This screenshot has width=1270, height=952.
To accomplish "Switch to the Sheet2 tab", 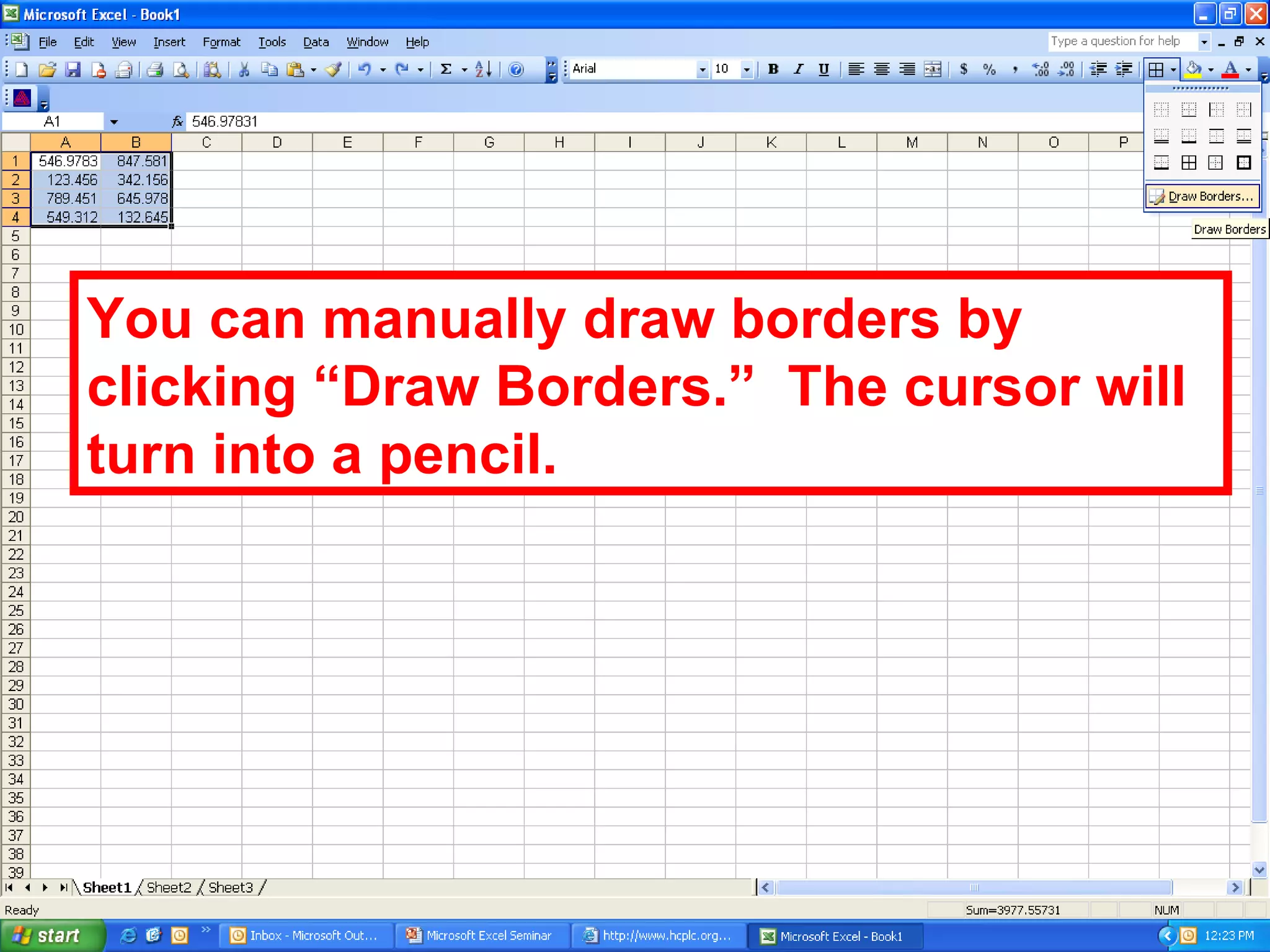I will coord(169,888).
